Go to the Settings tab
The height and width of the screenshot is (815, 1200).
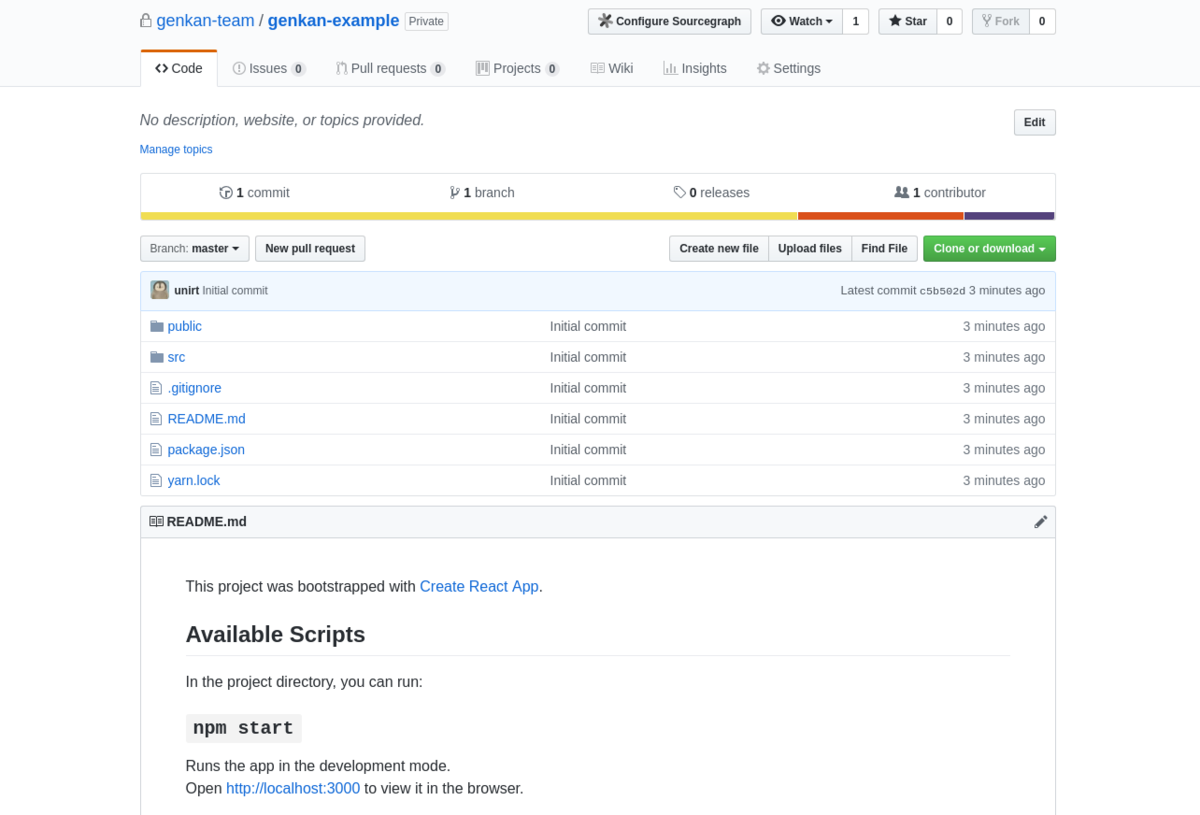[x=788, y=68]
